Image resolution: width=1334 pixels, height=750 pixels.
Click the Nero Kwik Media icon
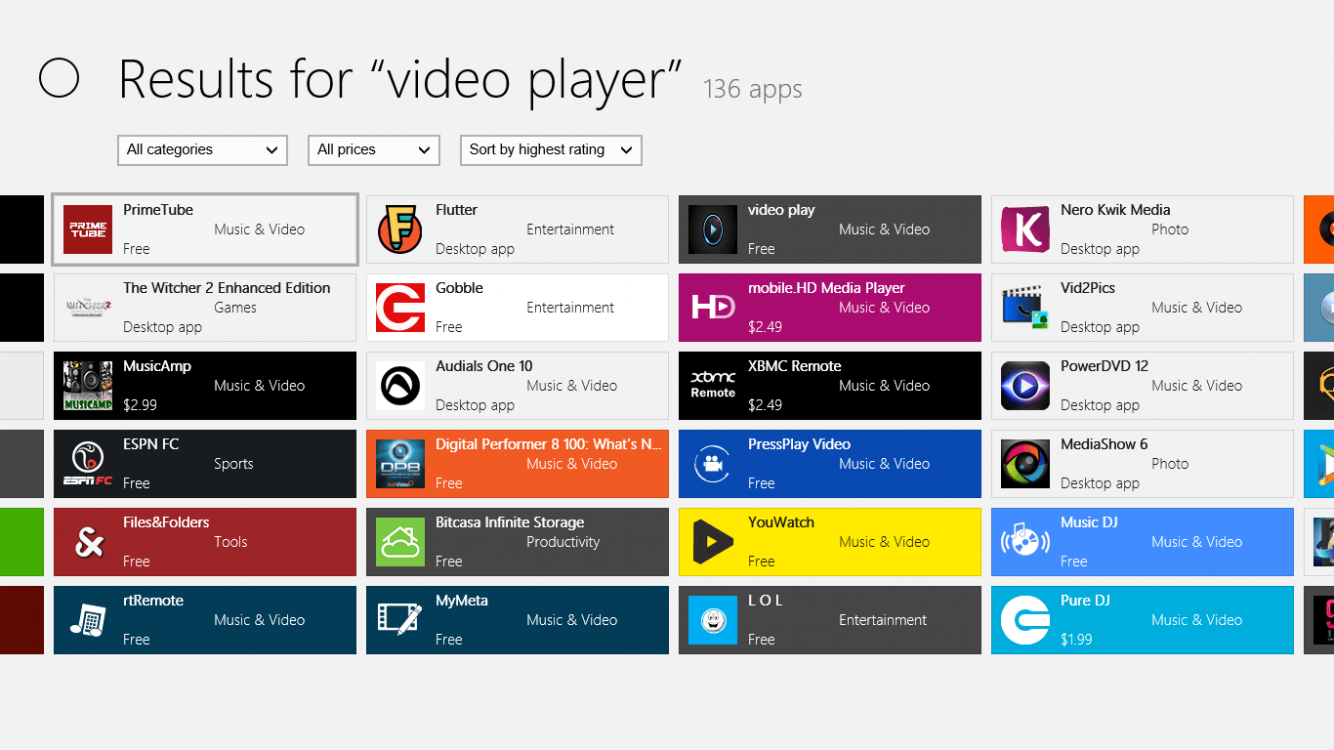click(x=1025, y=230)
